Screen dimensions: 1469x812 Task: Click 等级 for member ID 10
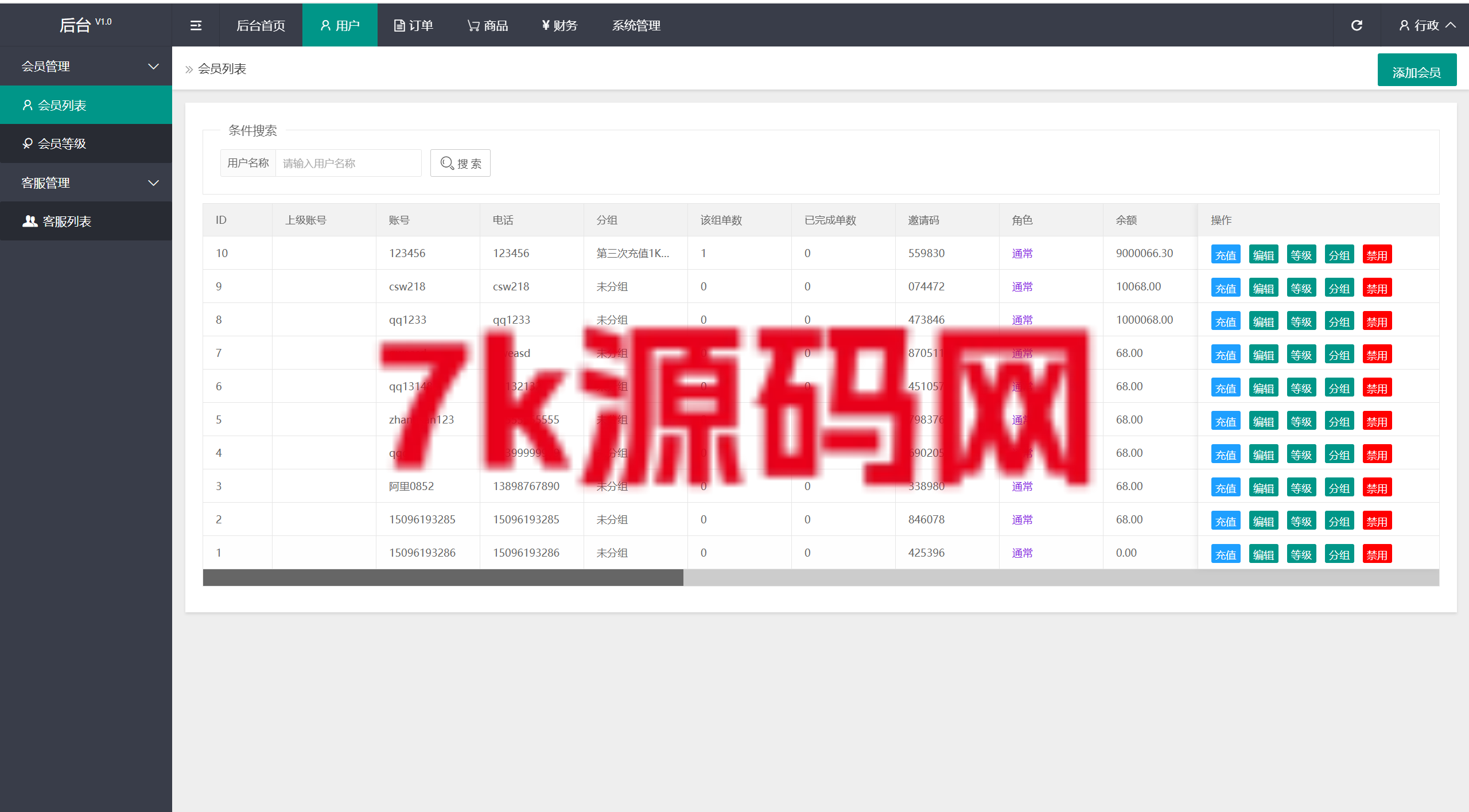(1301, 255)
